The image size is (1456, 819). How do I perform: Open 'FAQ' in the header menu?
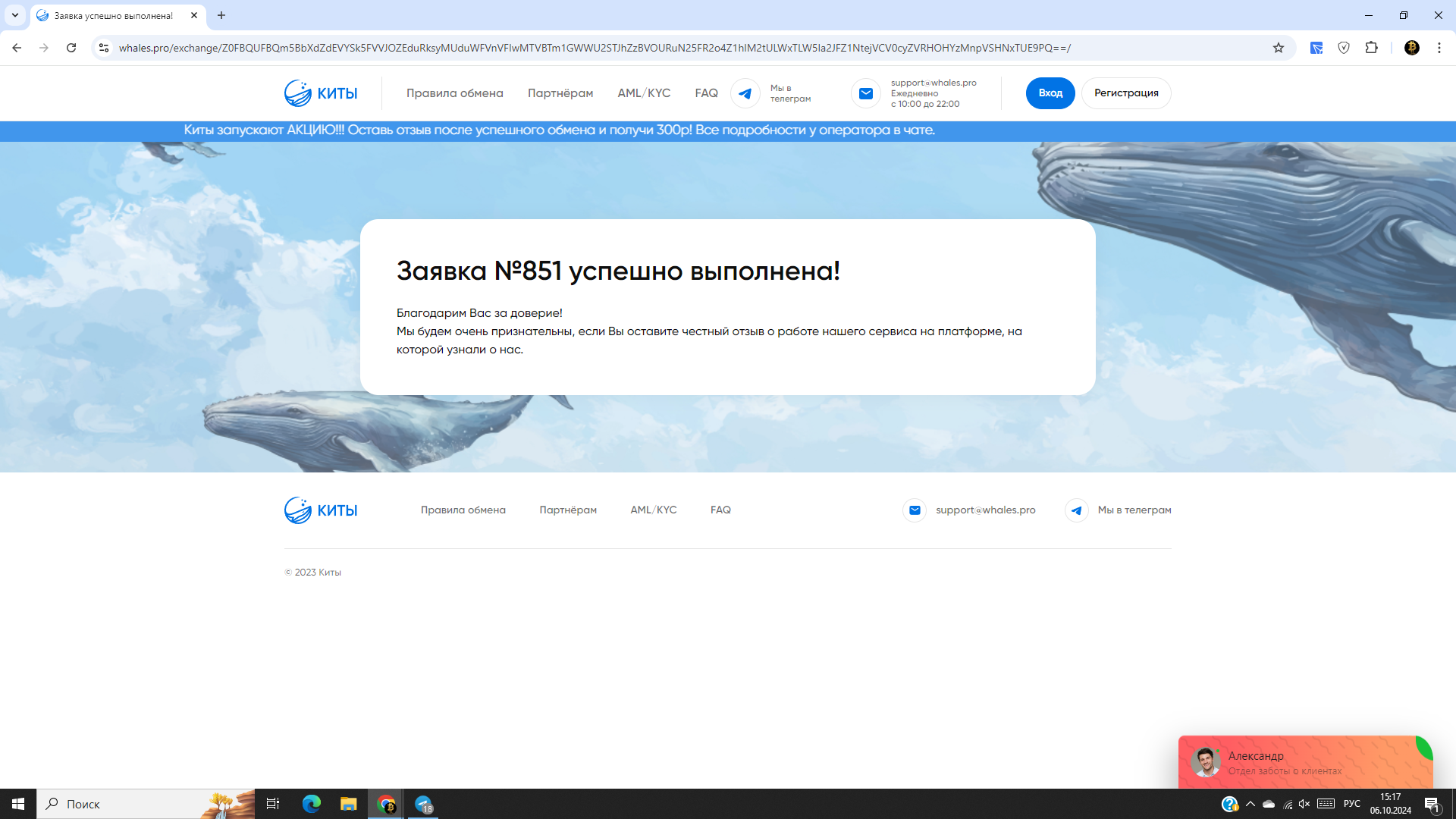pyautogui.click(x=706, y=93)
